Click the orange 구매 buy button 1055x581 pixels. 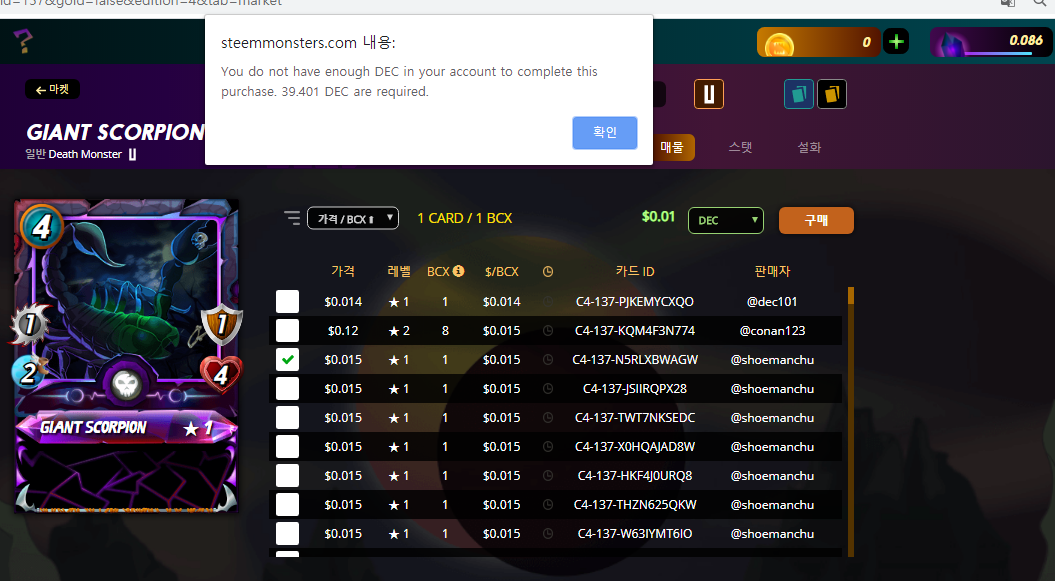816,221
